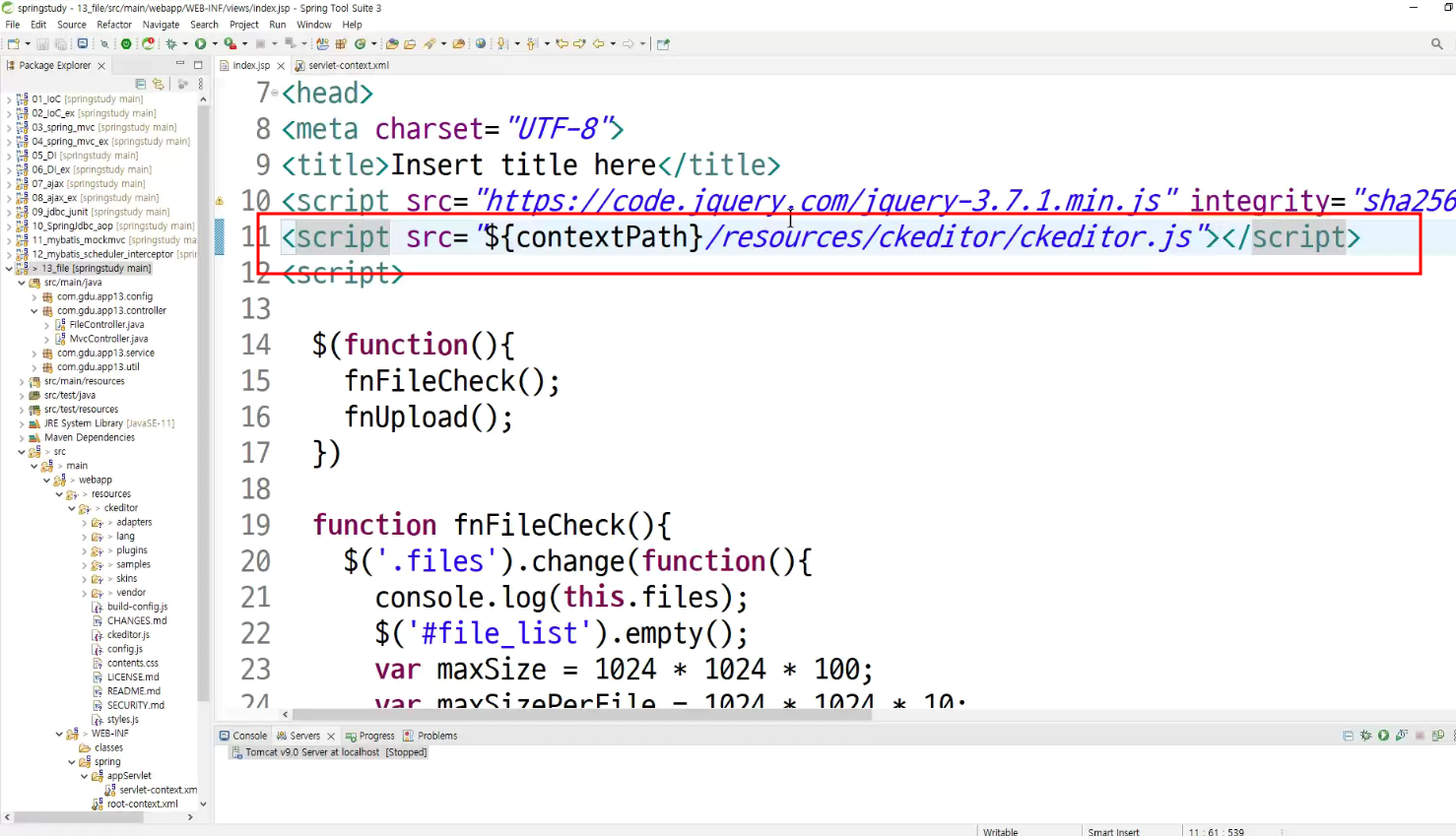Open the Project menu

click(244, 25)
